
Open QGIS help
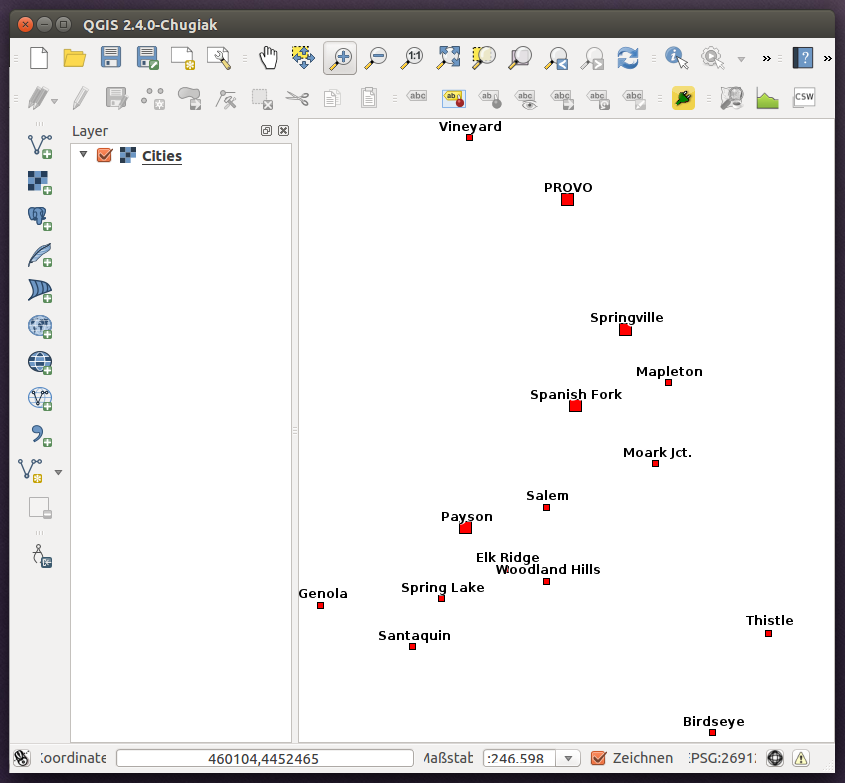tap(802, 58)
